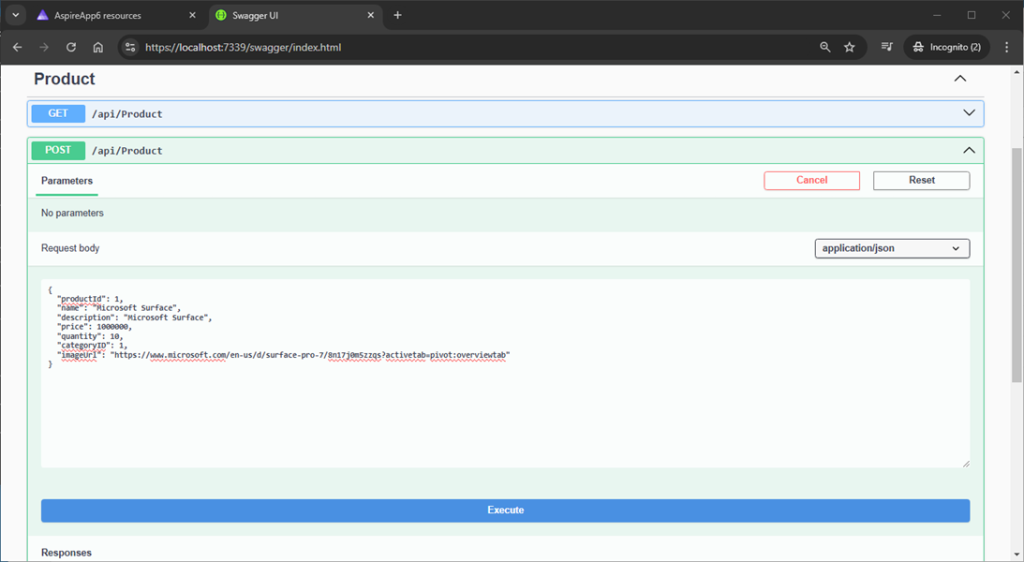Bookmark this page with the star icon

click(x=849, y=47)
